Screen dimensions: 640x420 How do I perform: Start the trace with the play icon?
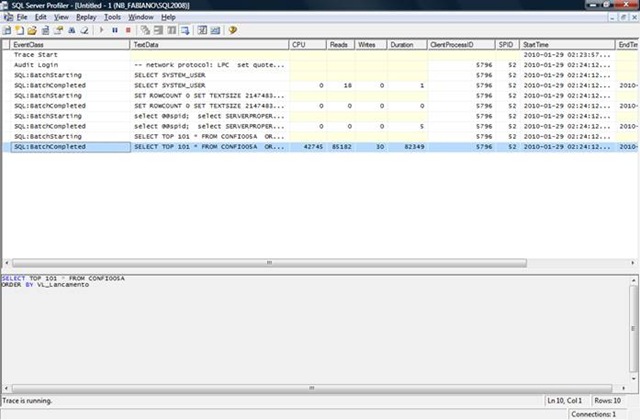click(x=100, y=31)
